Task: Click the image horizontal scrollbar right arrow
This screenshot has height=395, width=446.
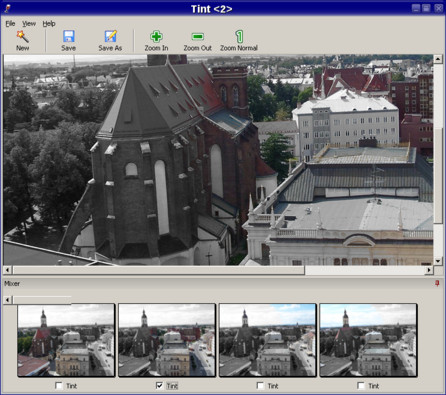Action: coord(429,270)
